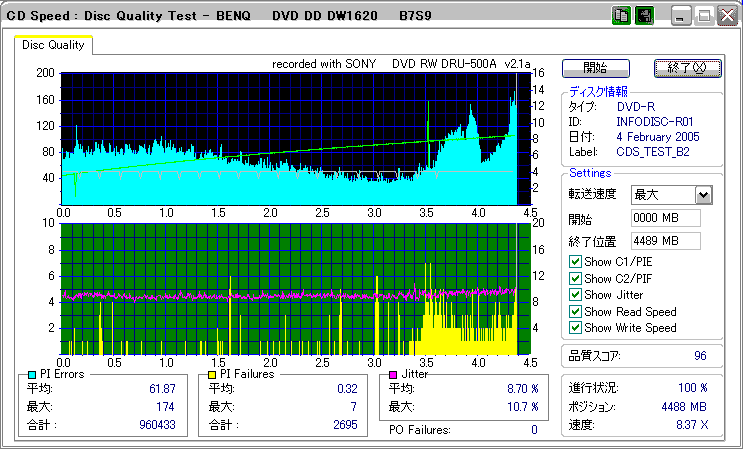Toggle the Show C1/PIE checkbox
The height and width of the screenshot is (449, 743).
click(575, 262)
